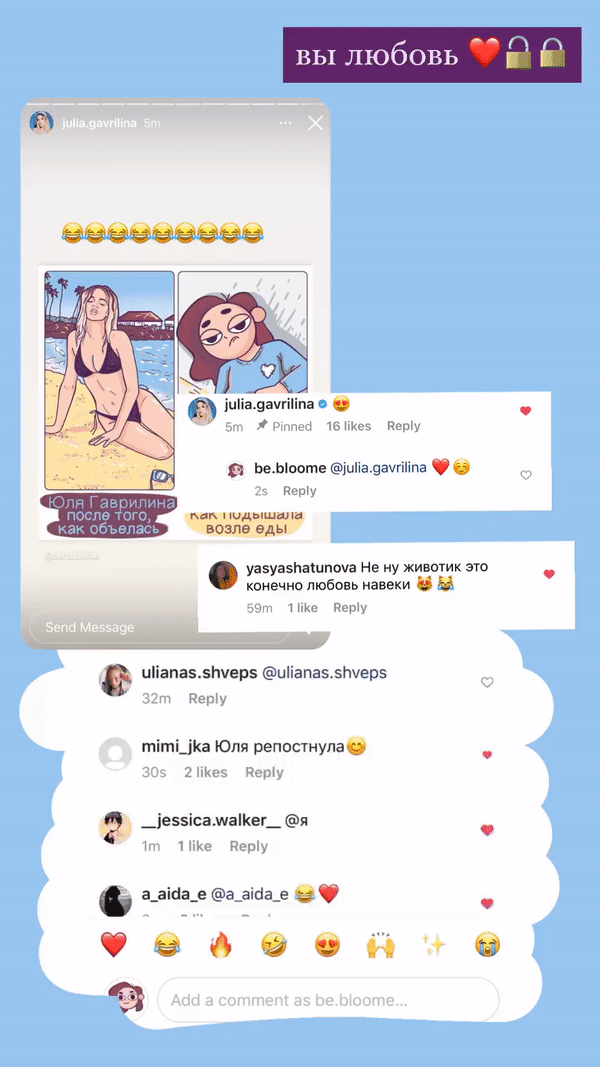Tap the red heart quick reaction emoji
600x1067 pixels.
point(114,945)
